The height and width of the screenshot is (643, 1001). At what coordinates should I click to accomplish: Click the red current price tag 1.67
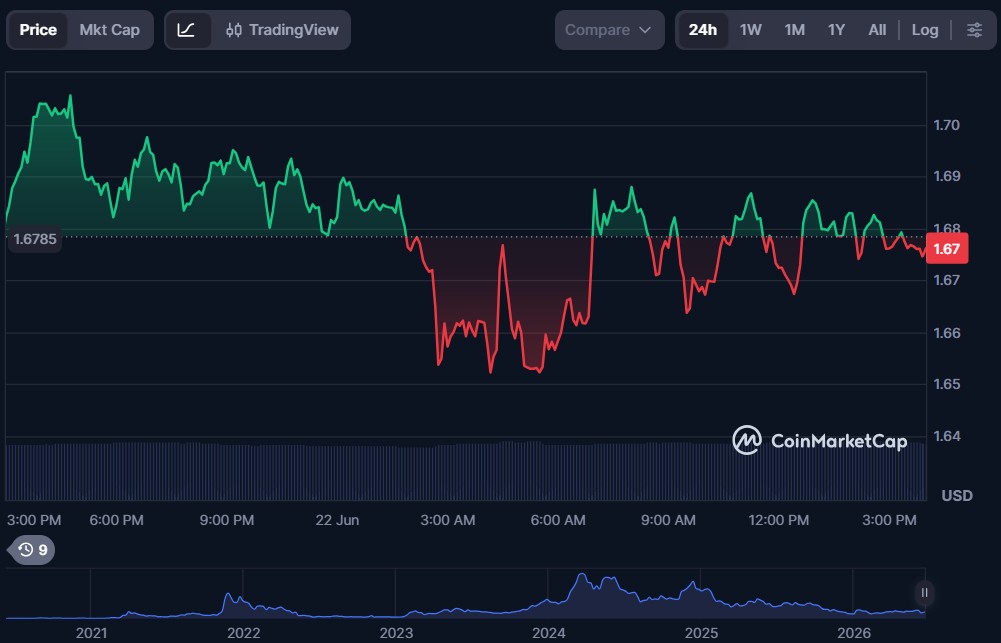coord(947,248)
